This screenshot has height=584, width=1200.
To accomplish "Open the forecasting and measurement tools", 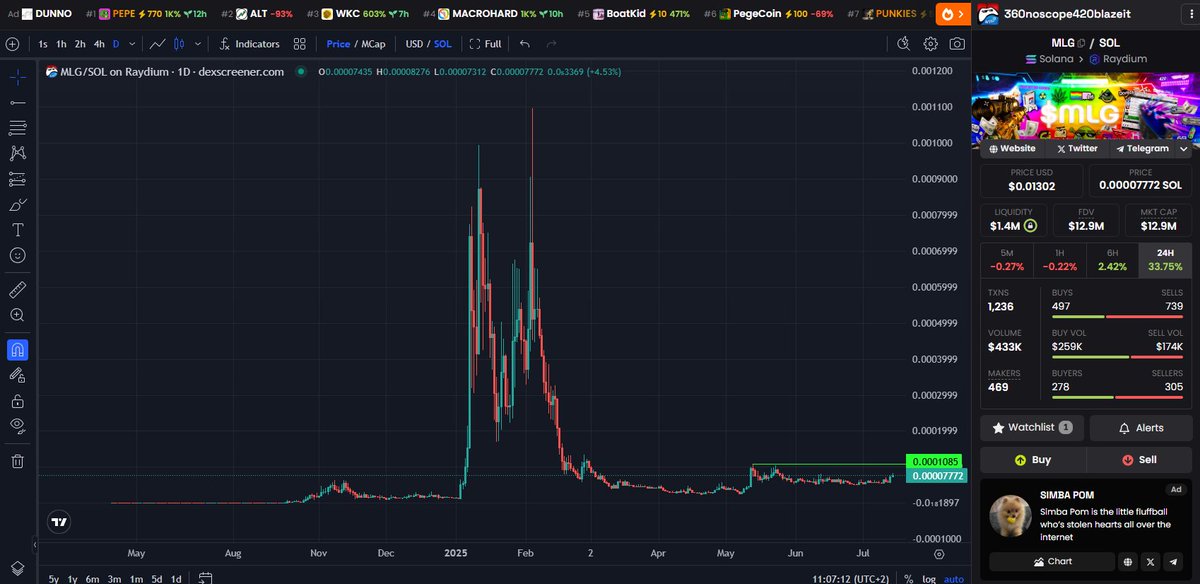I will tap(17, 179).
